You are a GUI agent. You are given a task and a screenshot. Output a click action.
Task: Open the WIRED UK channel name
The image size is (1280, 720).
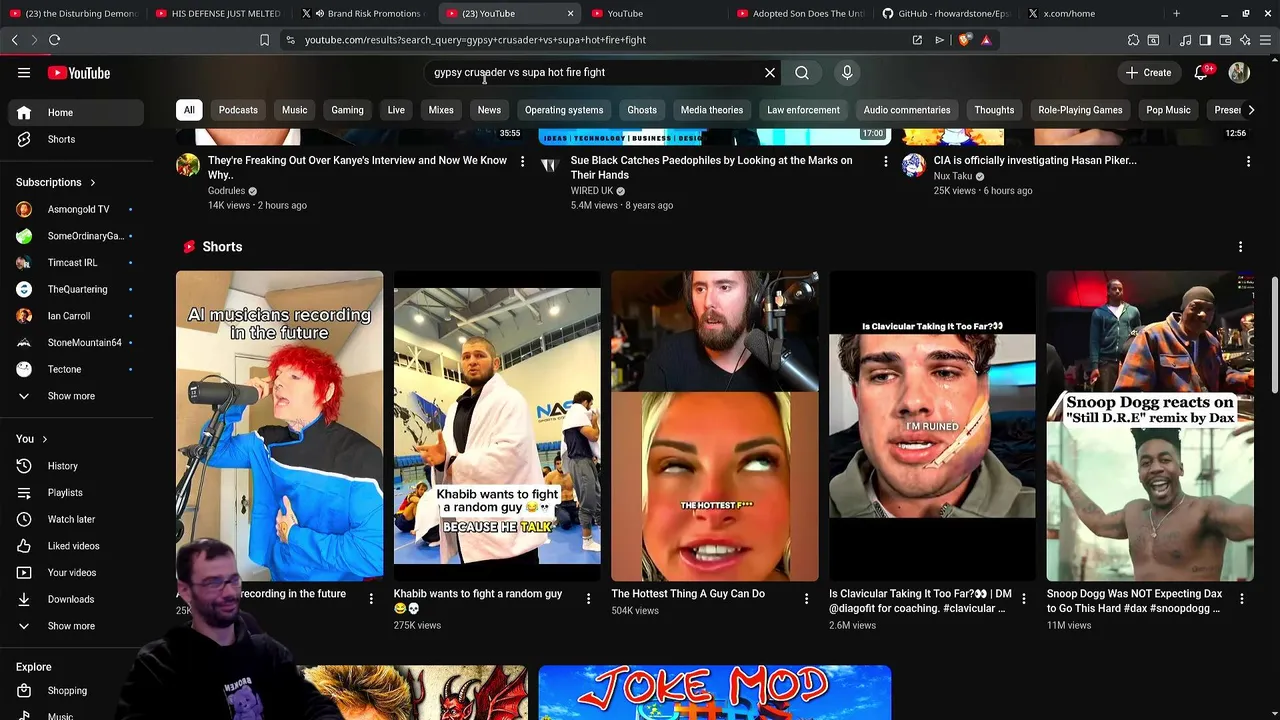(592, 191)
